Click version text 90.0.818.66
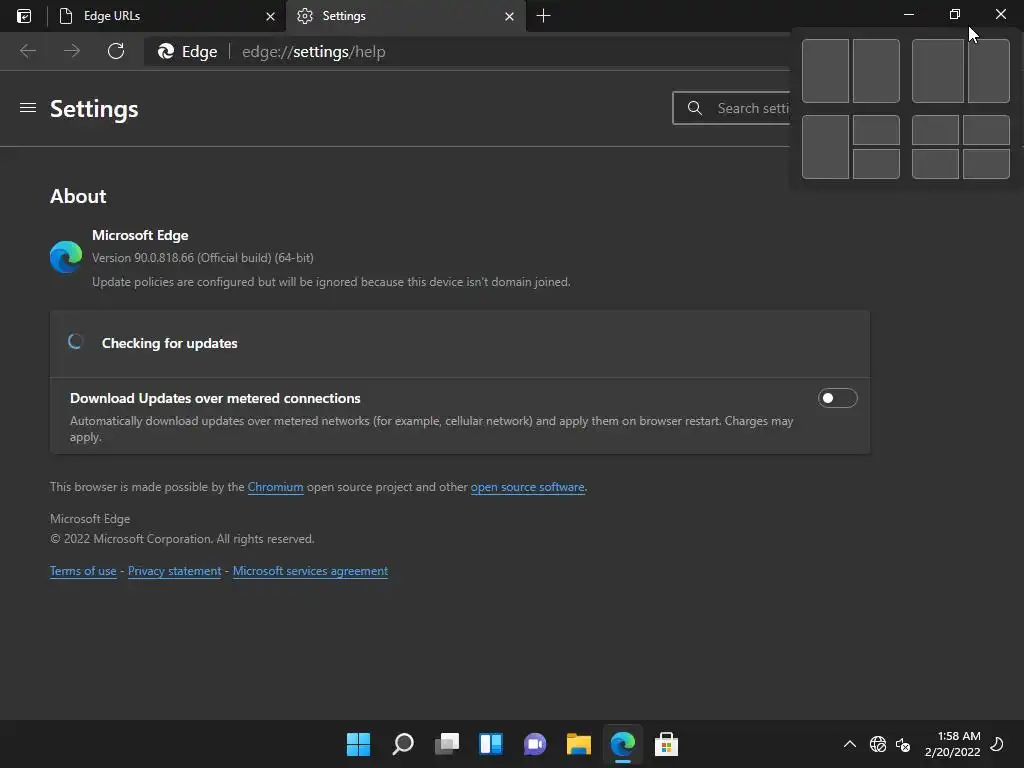This screenshot has width=1024, height=768. [202, 258]
